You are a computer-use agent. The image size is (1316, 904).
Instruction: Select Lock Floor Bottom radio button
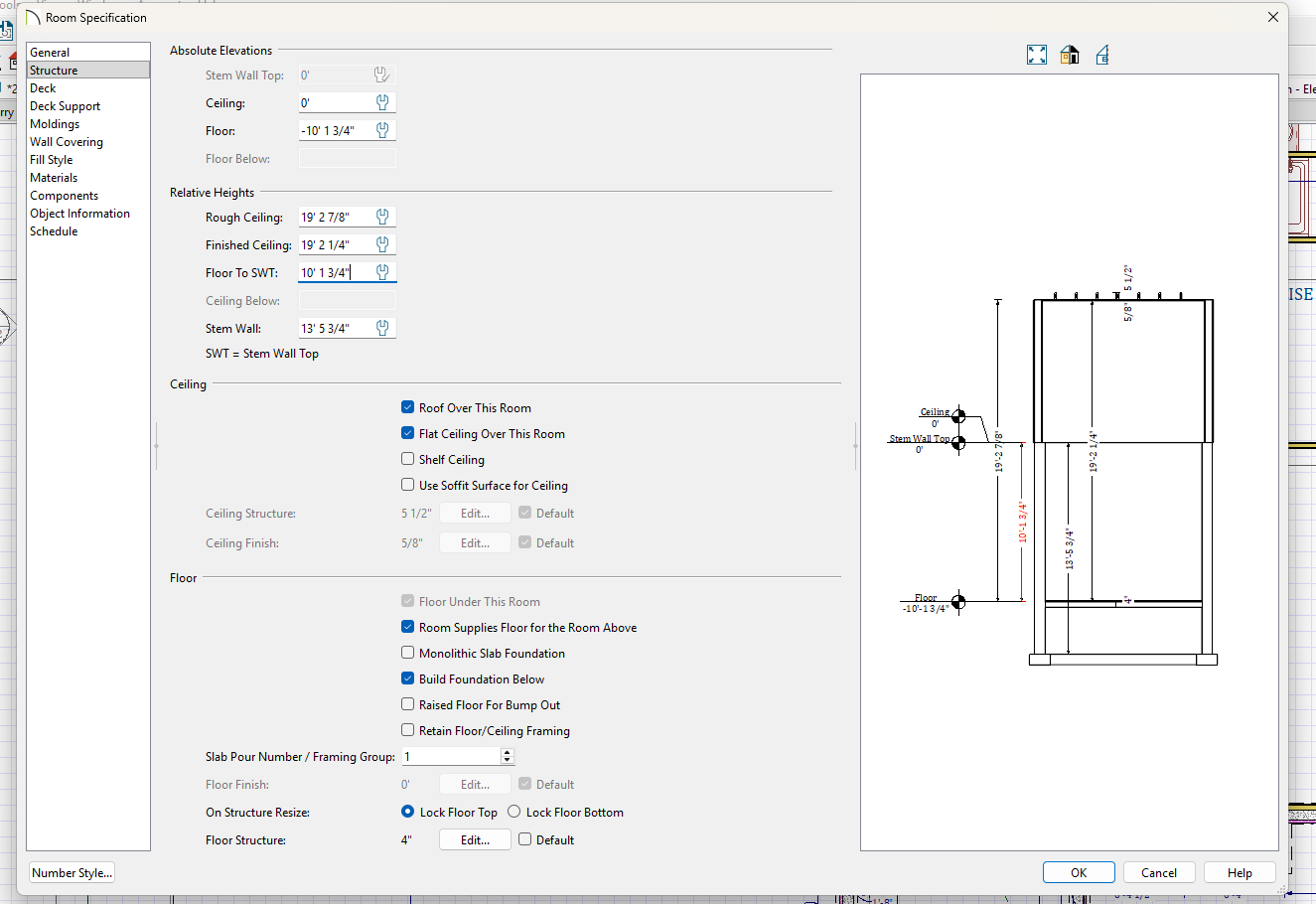pyautogui.click(x=514, y=812)
